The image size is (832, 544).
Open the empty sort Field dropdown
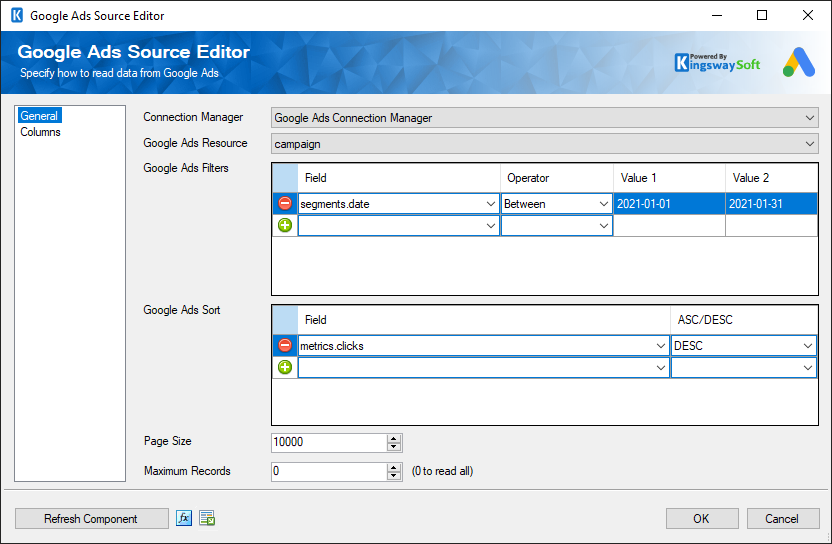click(x=661, y=368)
